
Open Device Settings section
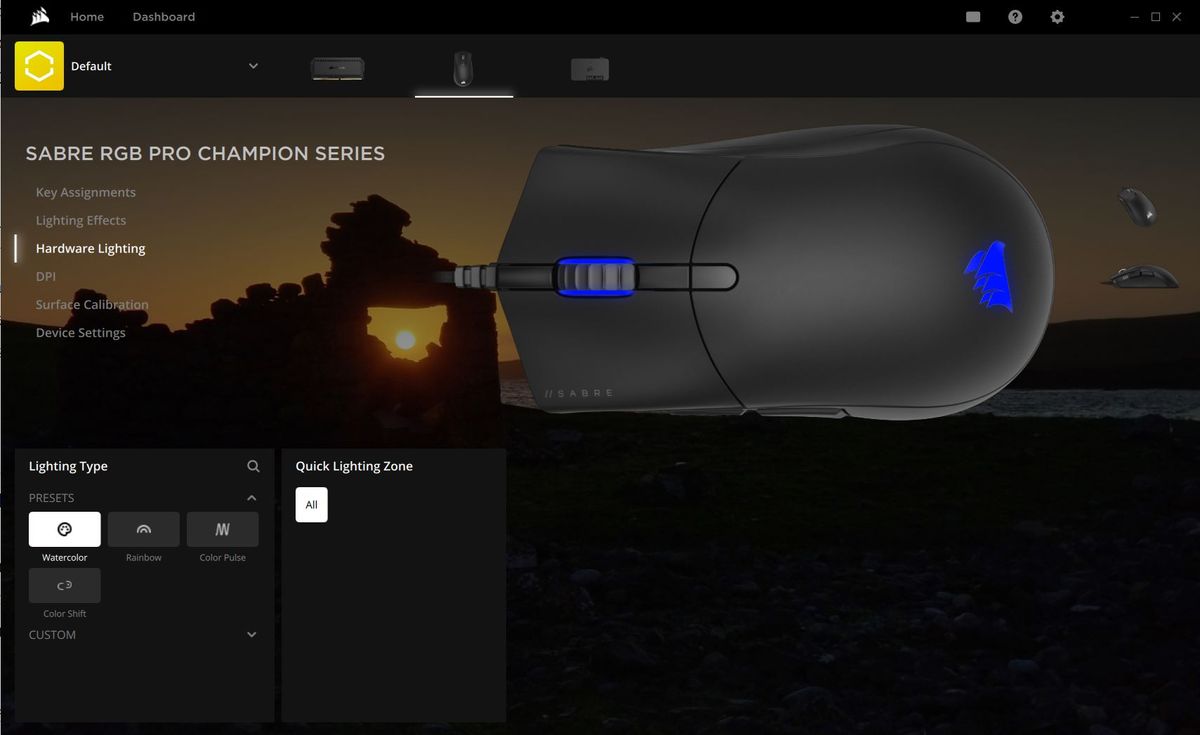[81, 332]
